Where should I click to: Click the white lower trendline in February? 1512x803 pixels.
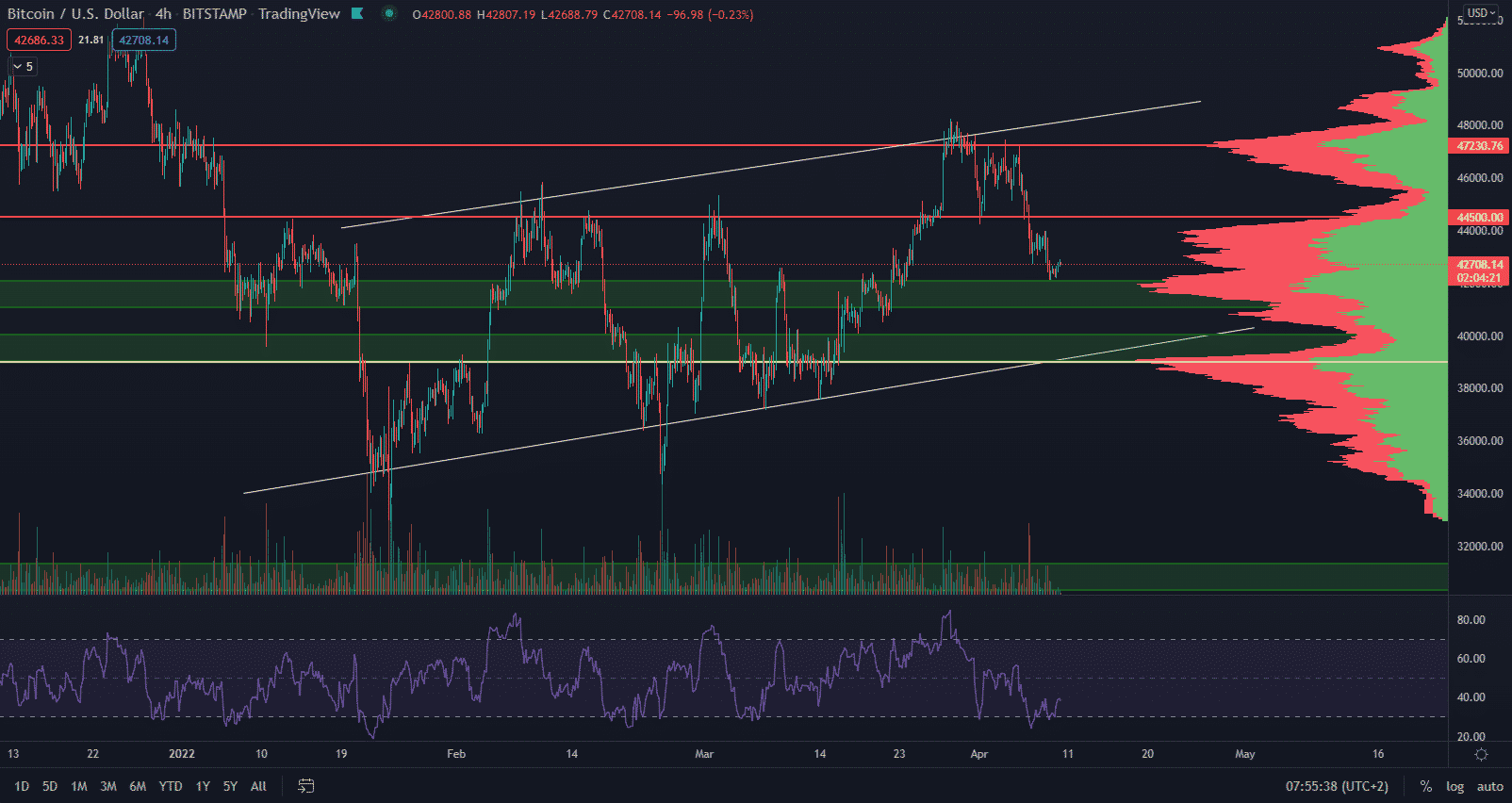(471, 456)
